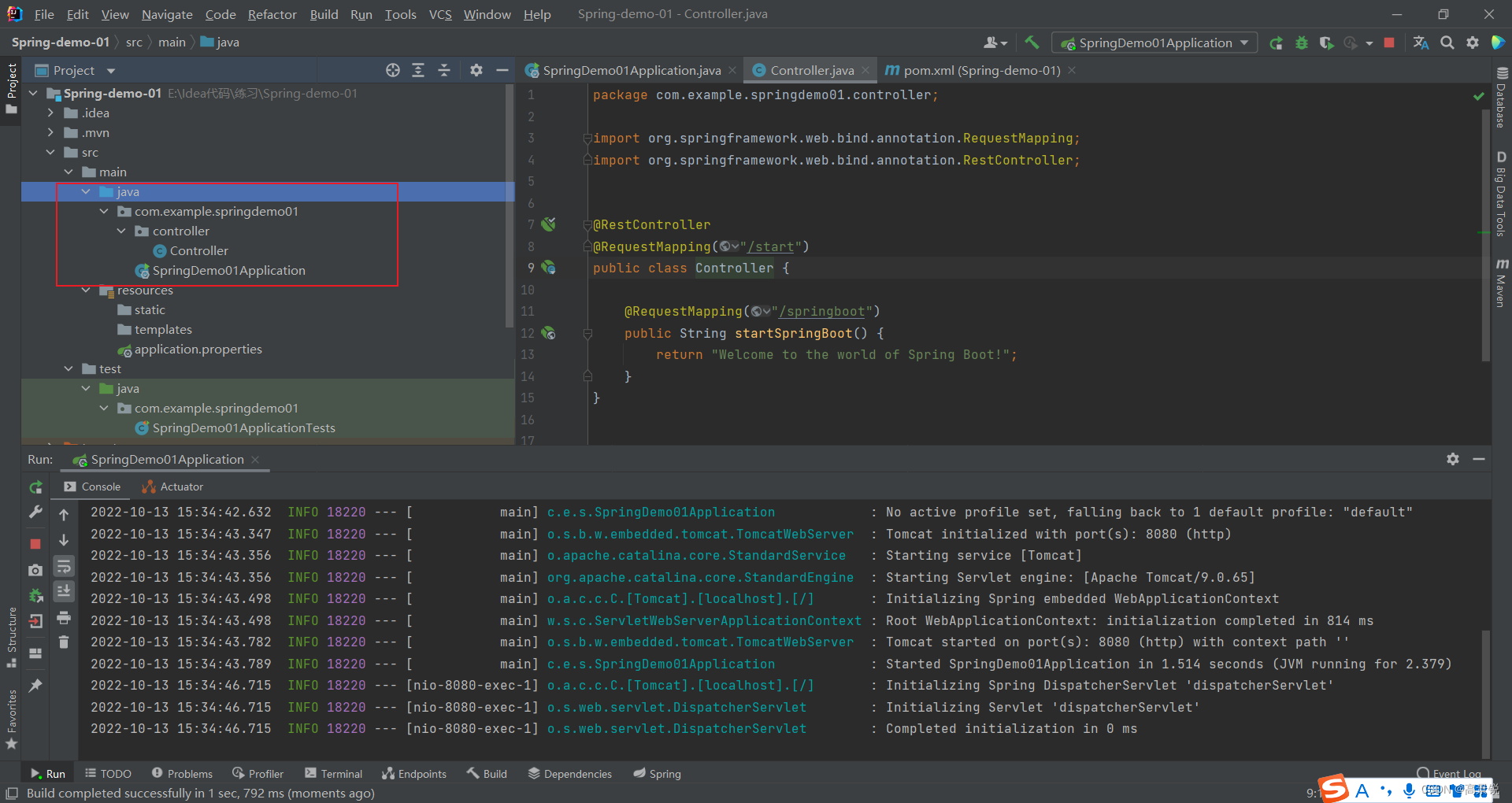Viewport: 1512px width, 803px height.
Task: Open Search Everywhere magnifier
Action: click(1447, 43)
